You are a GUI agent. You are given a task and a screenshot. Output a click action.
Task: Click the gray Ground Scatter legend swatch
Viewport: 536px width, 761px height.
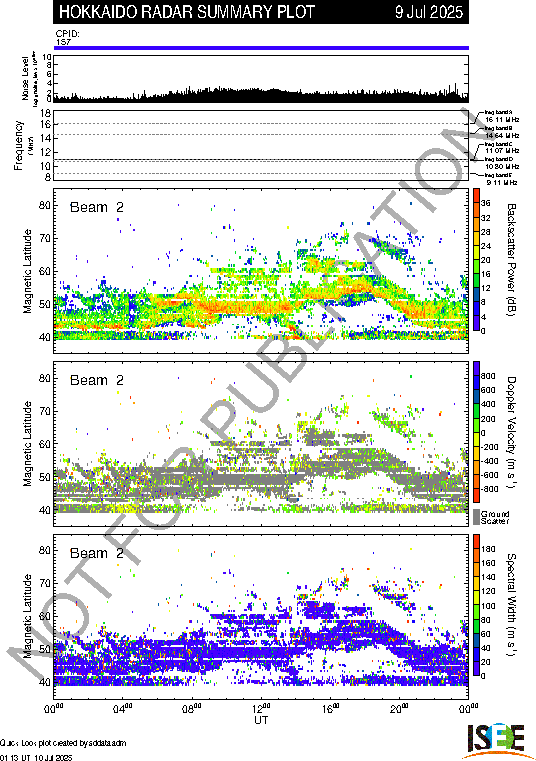[x=476, y=517]
